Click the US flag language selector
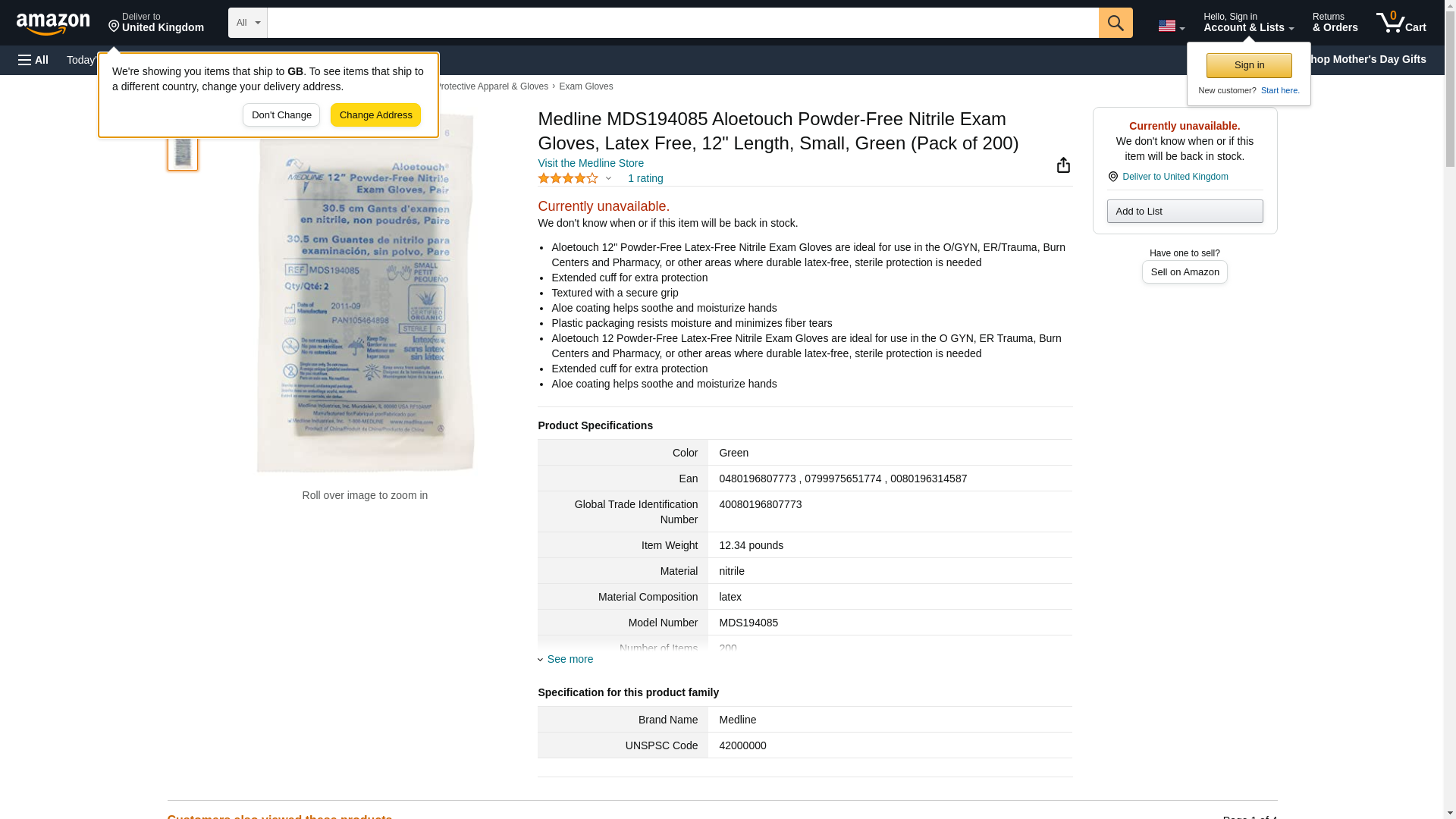 click(1171, 26)
